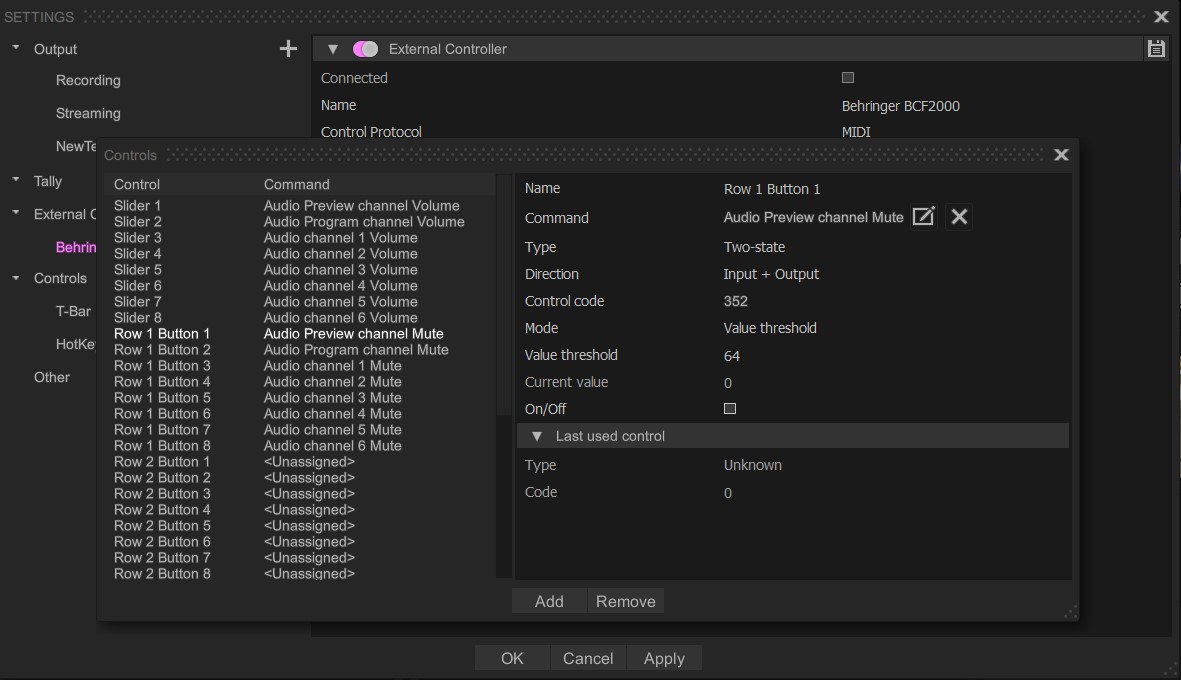Open the T-Bar settings
The image size is (1181, 680).
[73, 311]
